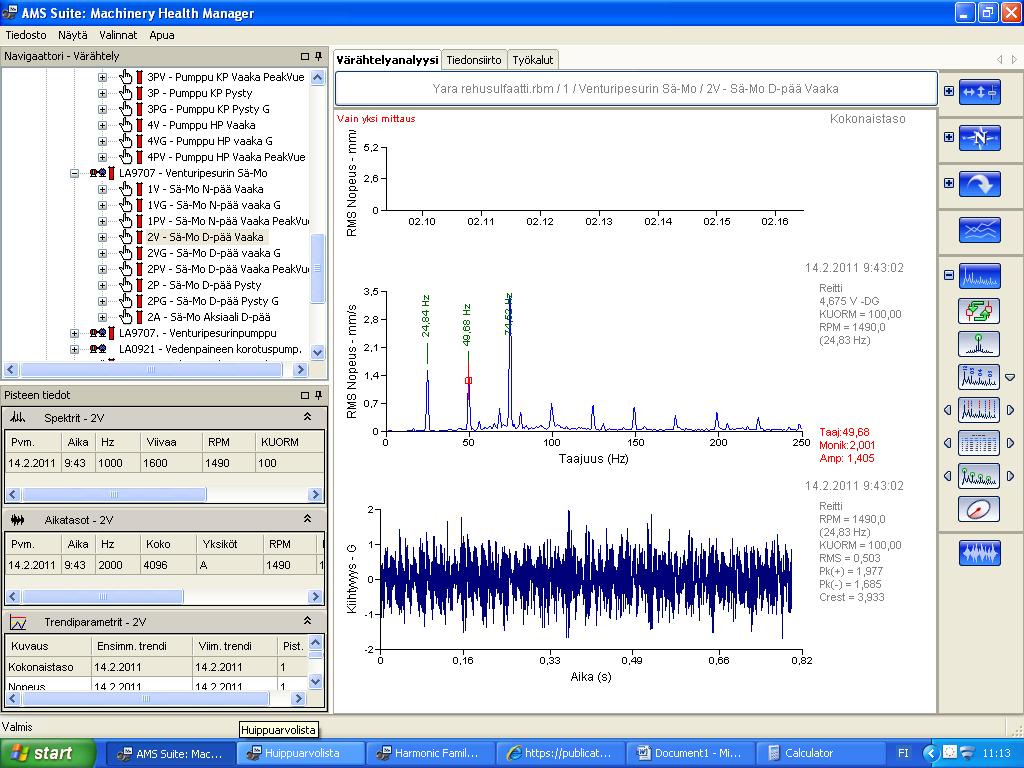Maximize the Navigaattori panel

[304, 56]
